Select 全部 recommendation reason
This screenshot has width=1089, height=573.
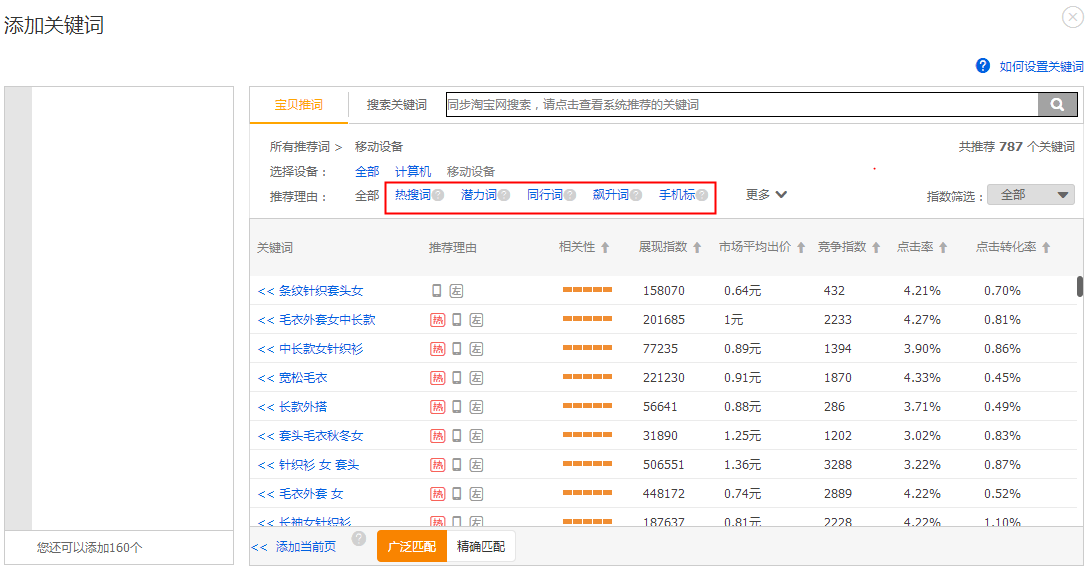pos(367,196)
